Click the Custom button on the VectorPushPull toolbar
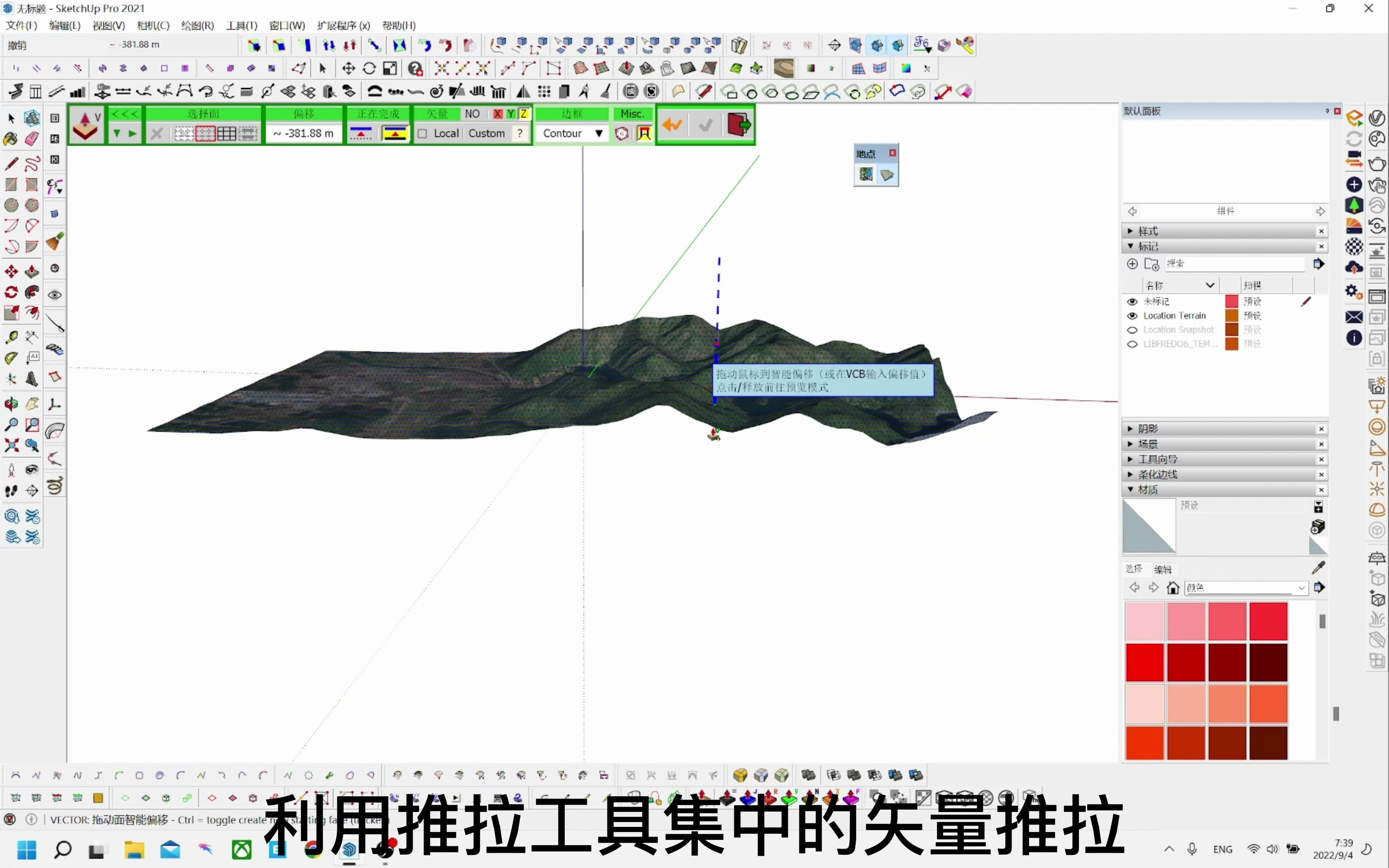Viewport: 1389px width, 868px height. (x=487, y=133)
